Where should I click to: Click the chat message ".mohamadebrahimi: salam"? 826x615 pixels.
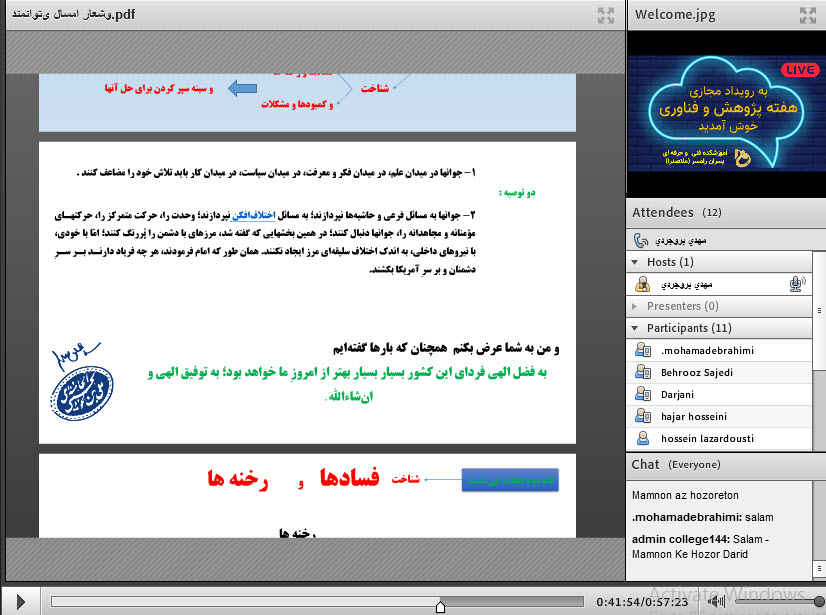click(x=703, y=518)
